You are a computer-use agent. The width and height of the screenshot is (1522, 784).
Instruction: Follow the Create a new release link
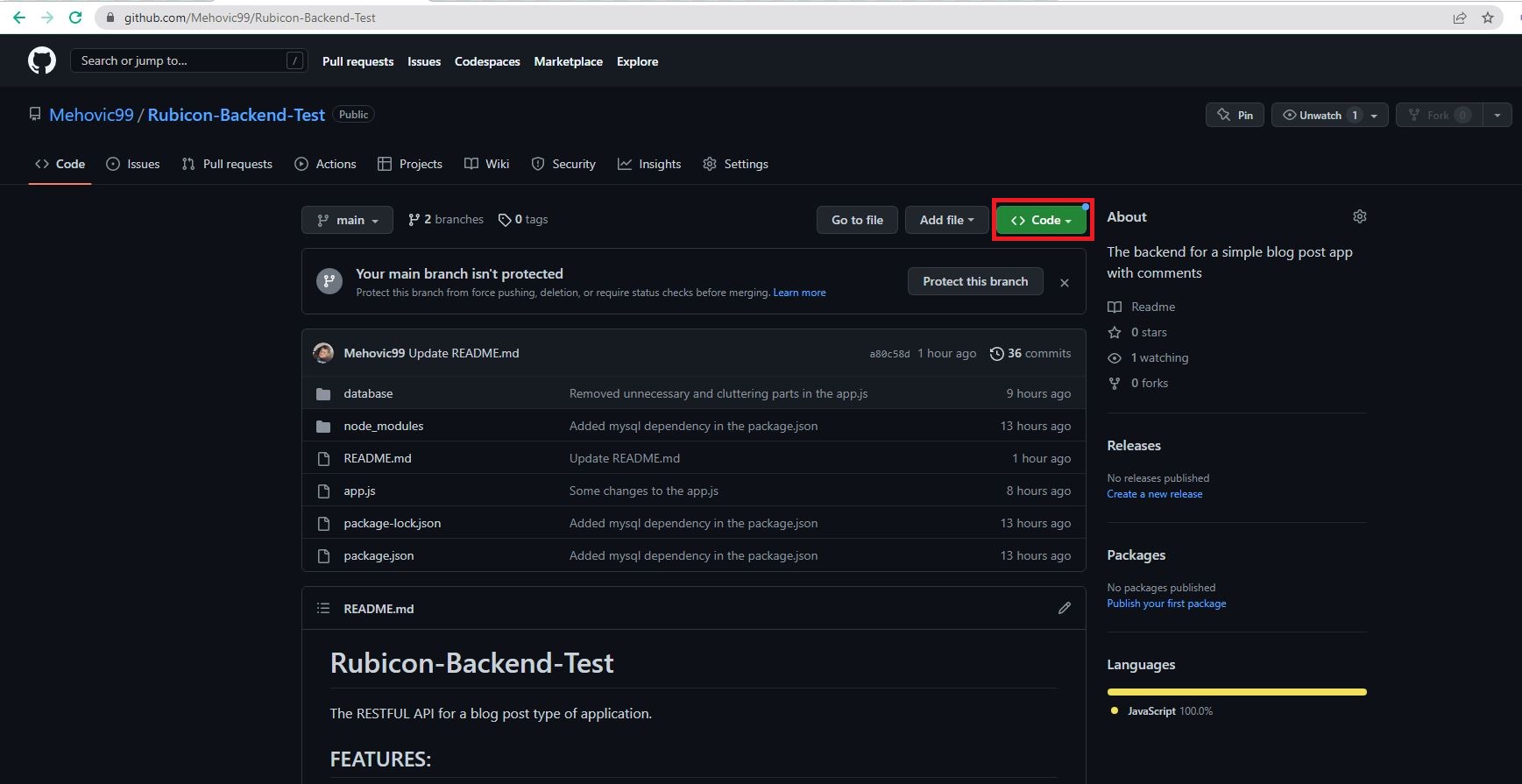click(x=1155, y=494)
